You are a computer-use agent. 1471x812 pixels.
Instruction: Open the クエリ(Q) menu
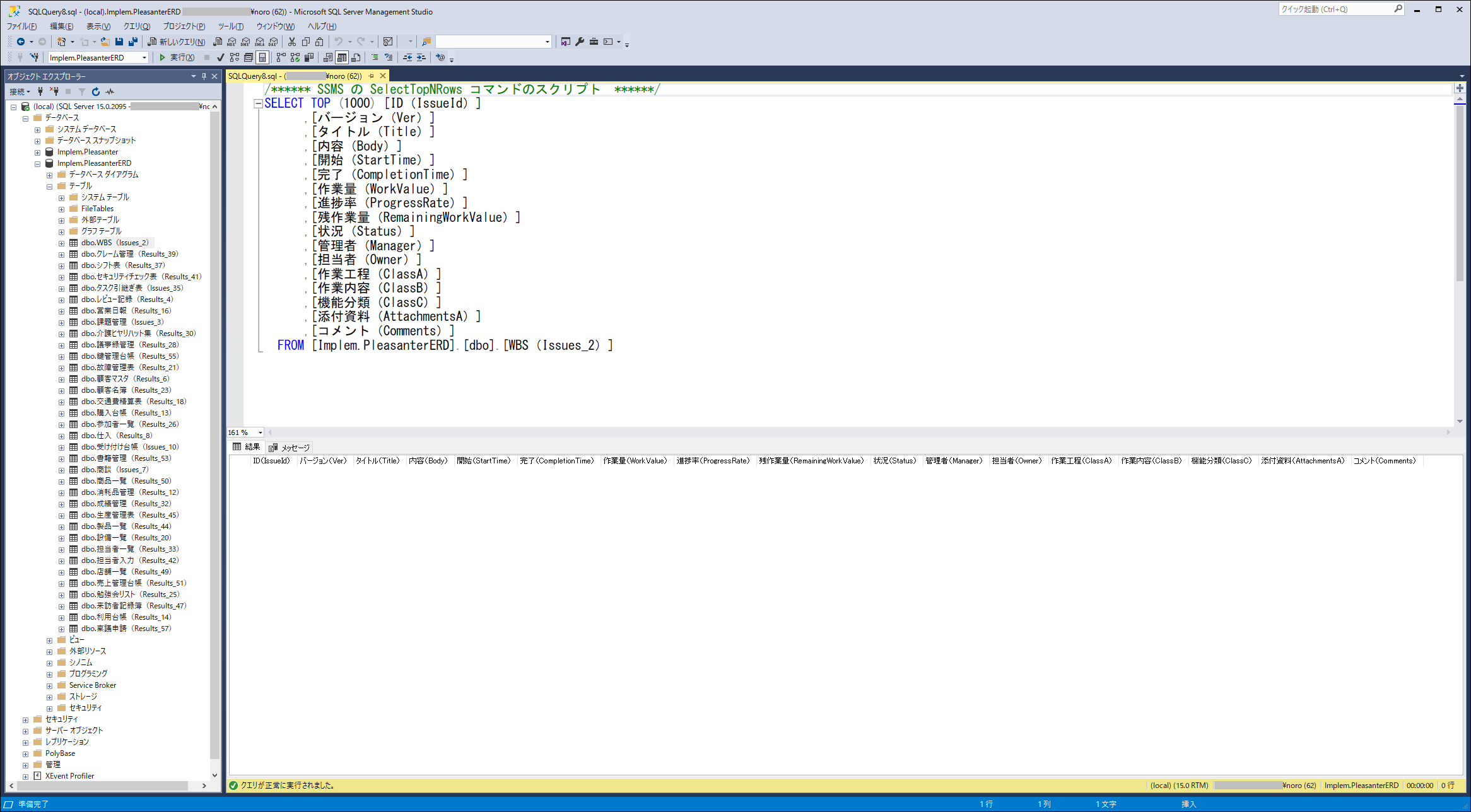pos(136,26)
